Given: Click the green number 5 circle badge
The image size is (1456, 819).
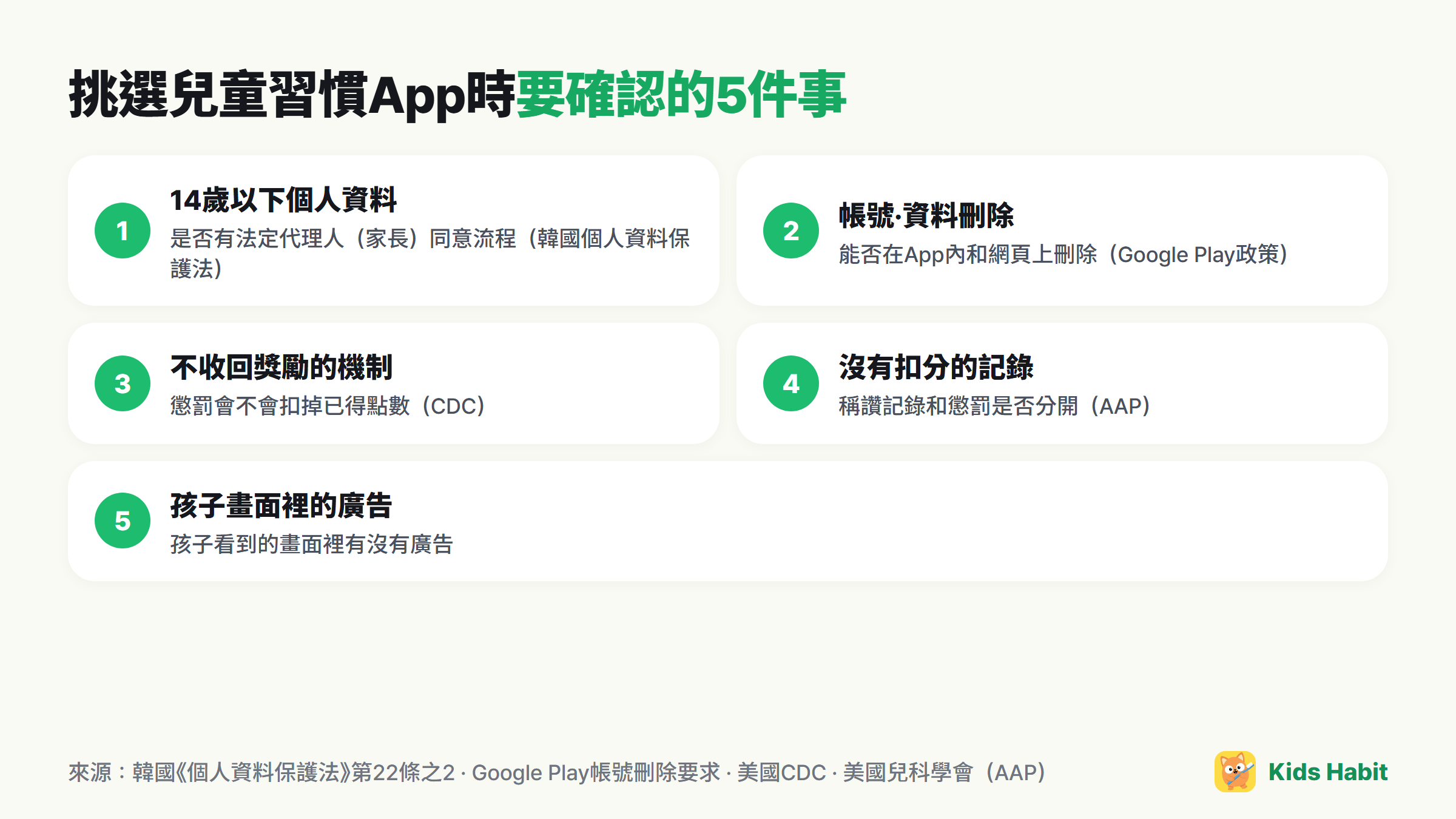Looking at the screenshot, I should (123, 521).
